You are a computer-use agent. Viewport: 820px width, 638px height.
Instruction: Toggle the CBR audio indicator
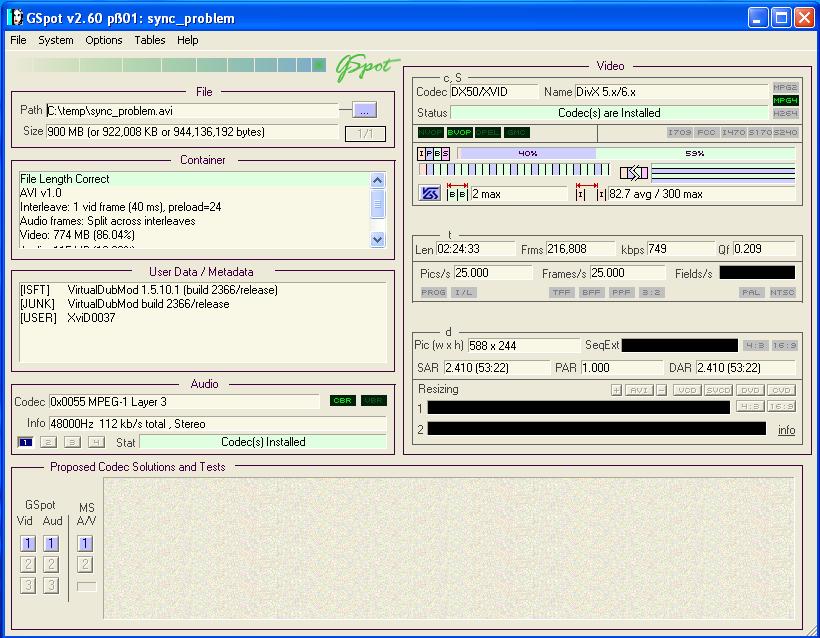pos(343,401)
